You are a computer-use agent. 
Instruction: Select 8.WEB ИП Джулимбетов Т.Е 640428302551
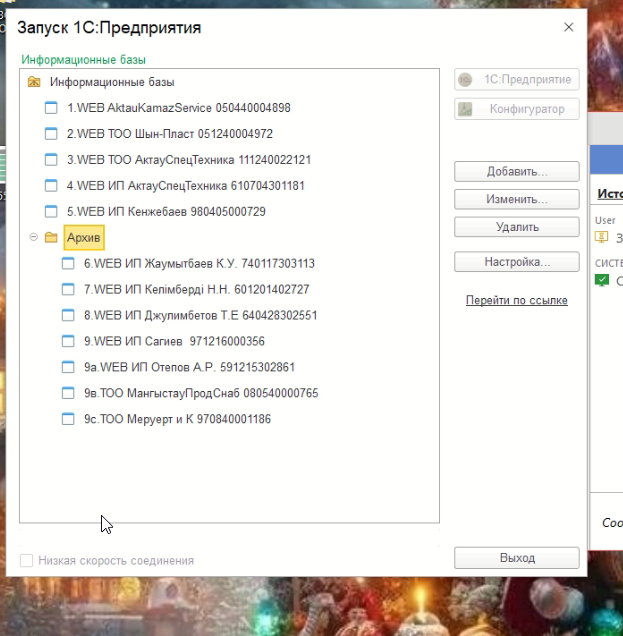201,316
